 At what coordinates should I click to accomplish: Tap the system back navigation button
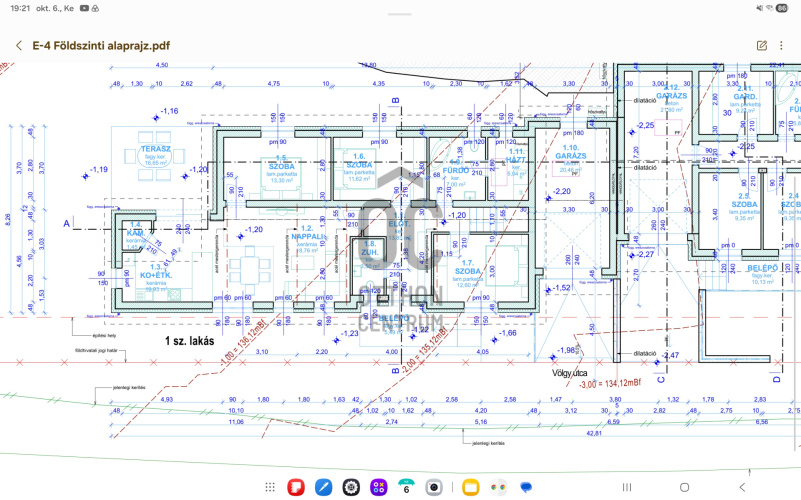pyautogui.click(x=742, y=487)
